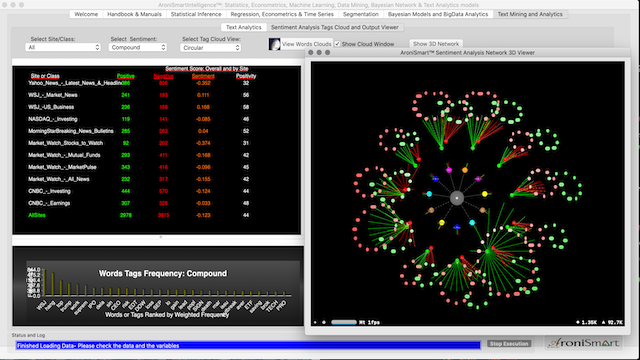Toggle the Show Cloud Window checkbox

click(337, 44)
